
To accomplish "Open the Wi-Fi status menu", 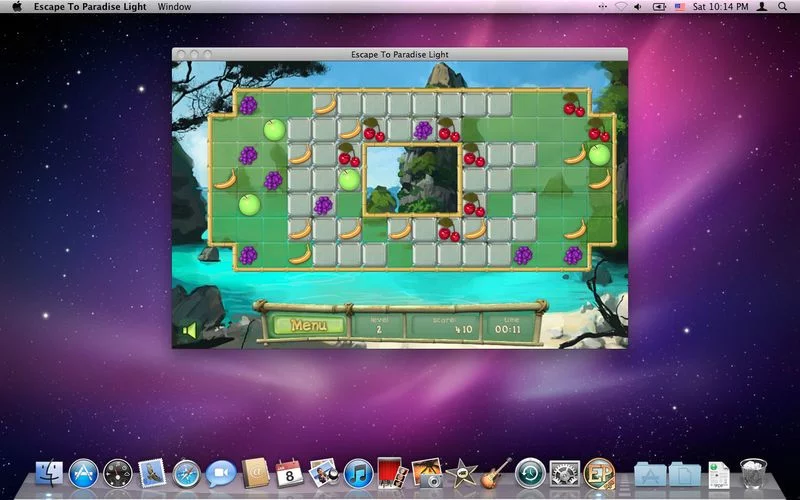I will pos(621,7).
